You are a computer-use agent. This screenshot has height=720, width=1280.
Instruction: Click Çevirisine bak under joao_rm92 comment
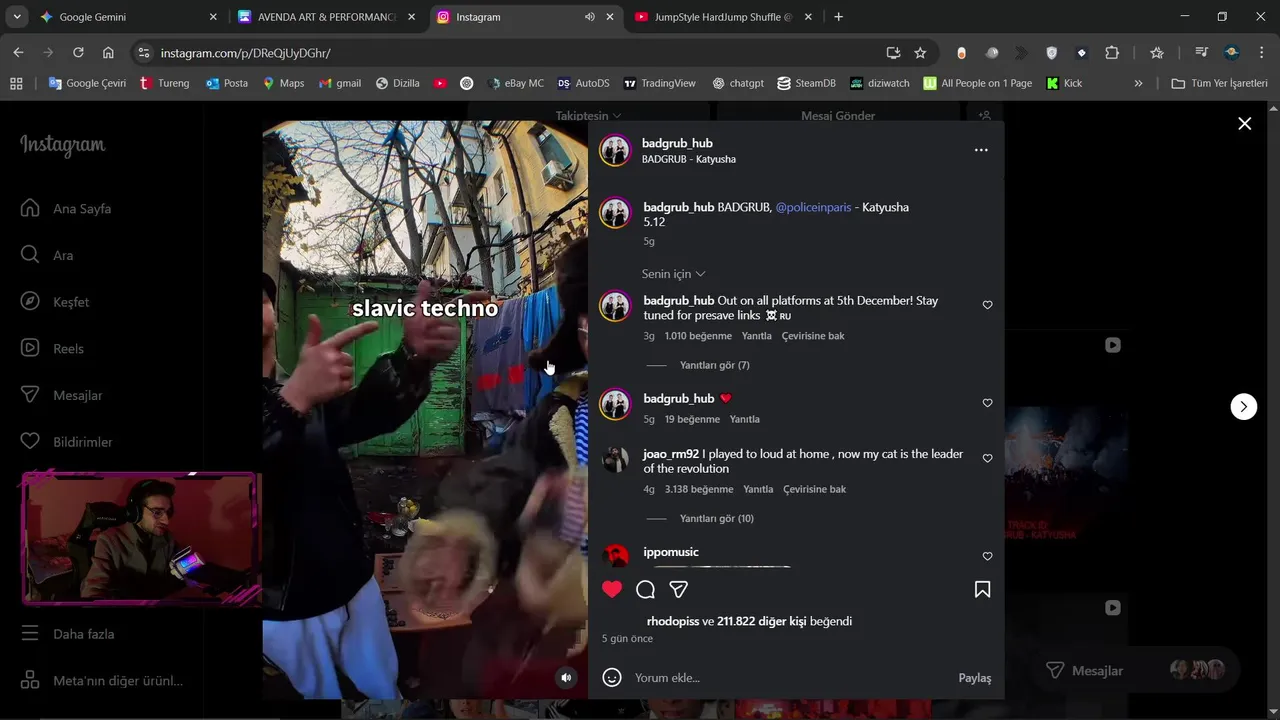click(x=814, y=489)
